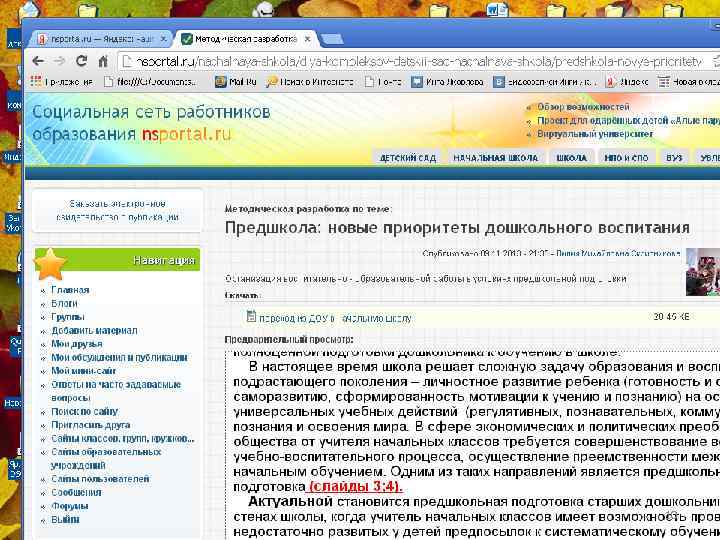Open the Apps (Приложения) bookmarks shortcut

pos(61,82)
